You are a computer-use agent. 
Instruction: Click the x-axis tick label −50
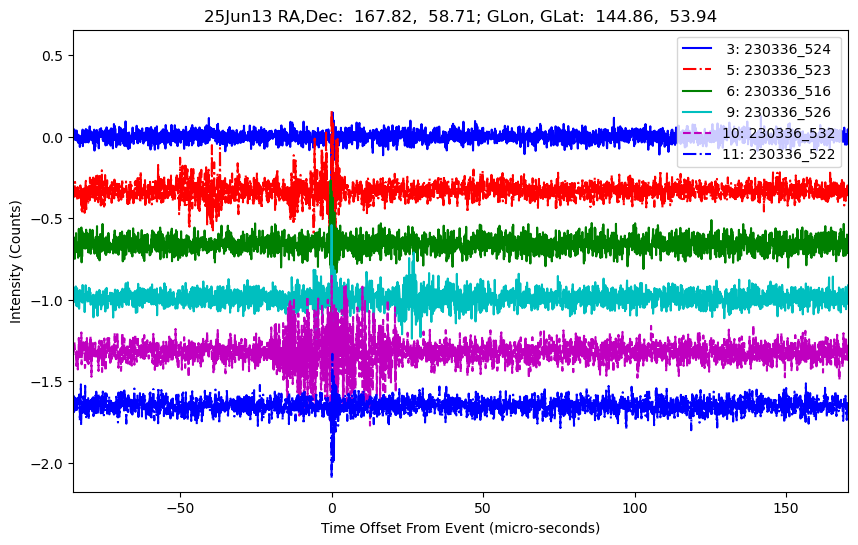[x=180, y=506]
